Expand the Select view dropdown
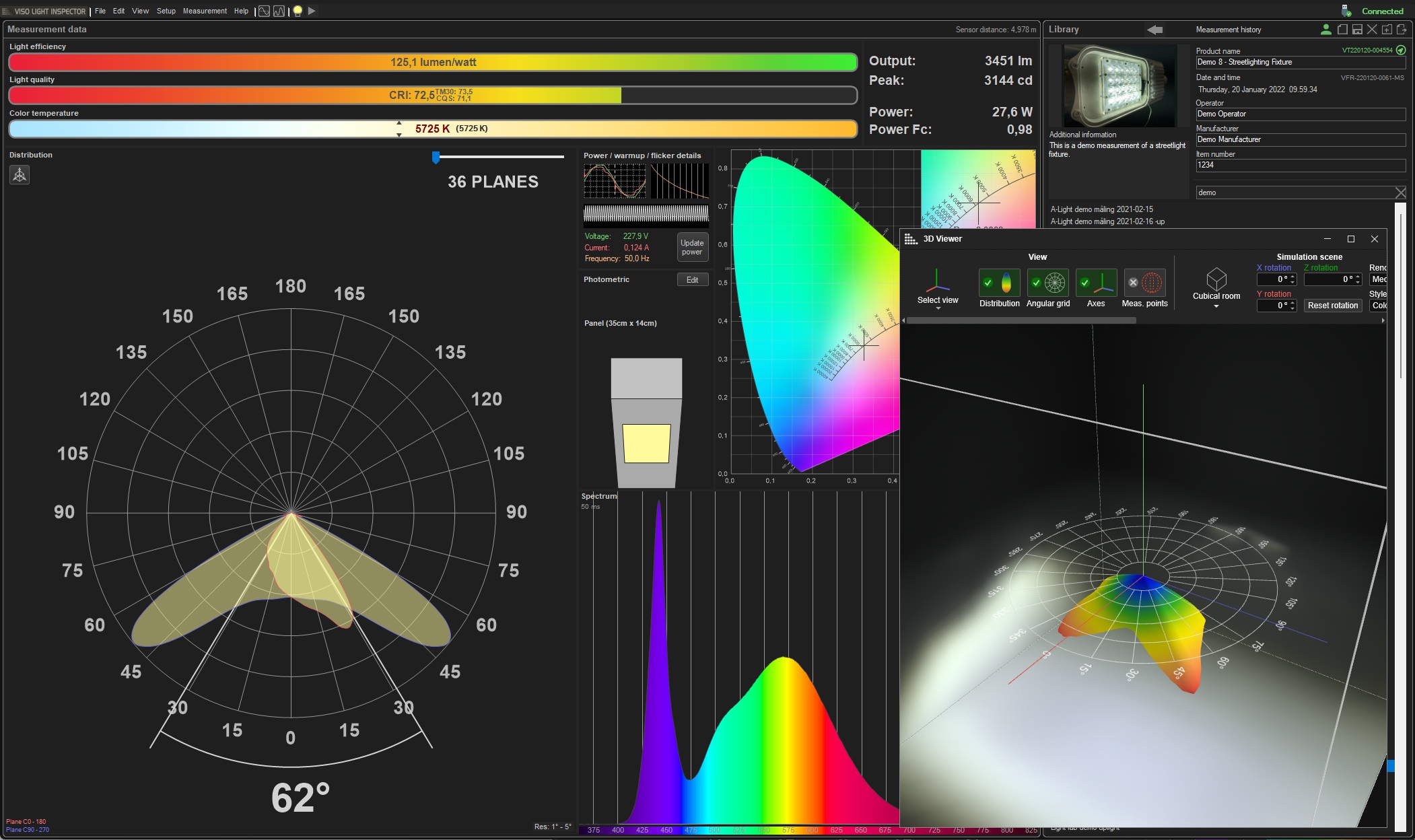The width and height of the screenshot is (1415, 840). [937, 308]
